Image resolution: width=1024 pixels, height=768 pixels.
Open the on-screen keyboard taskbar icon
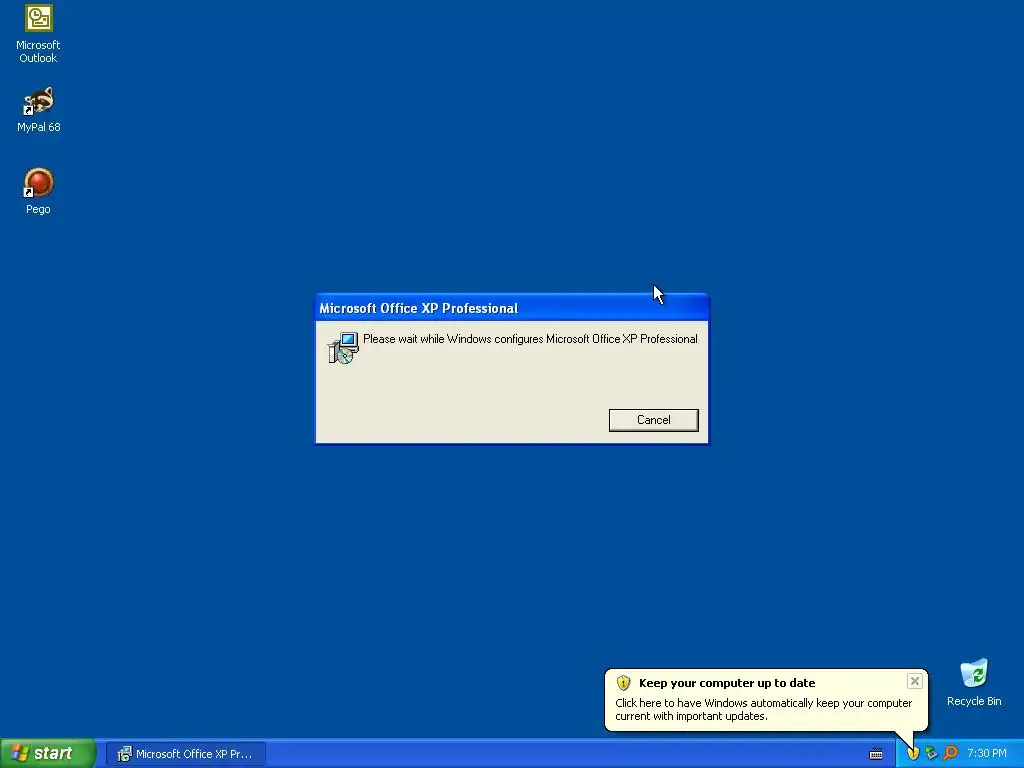coord(876,754)
